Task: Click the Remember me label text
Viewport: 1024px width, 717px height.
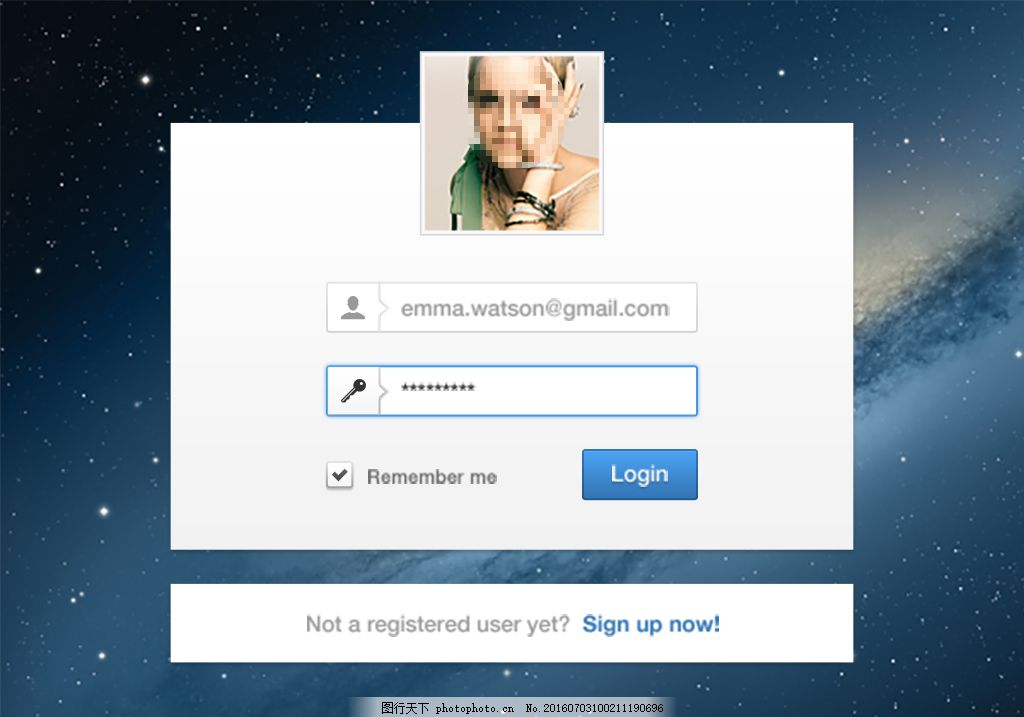Action: [x=432, y=477]
